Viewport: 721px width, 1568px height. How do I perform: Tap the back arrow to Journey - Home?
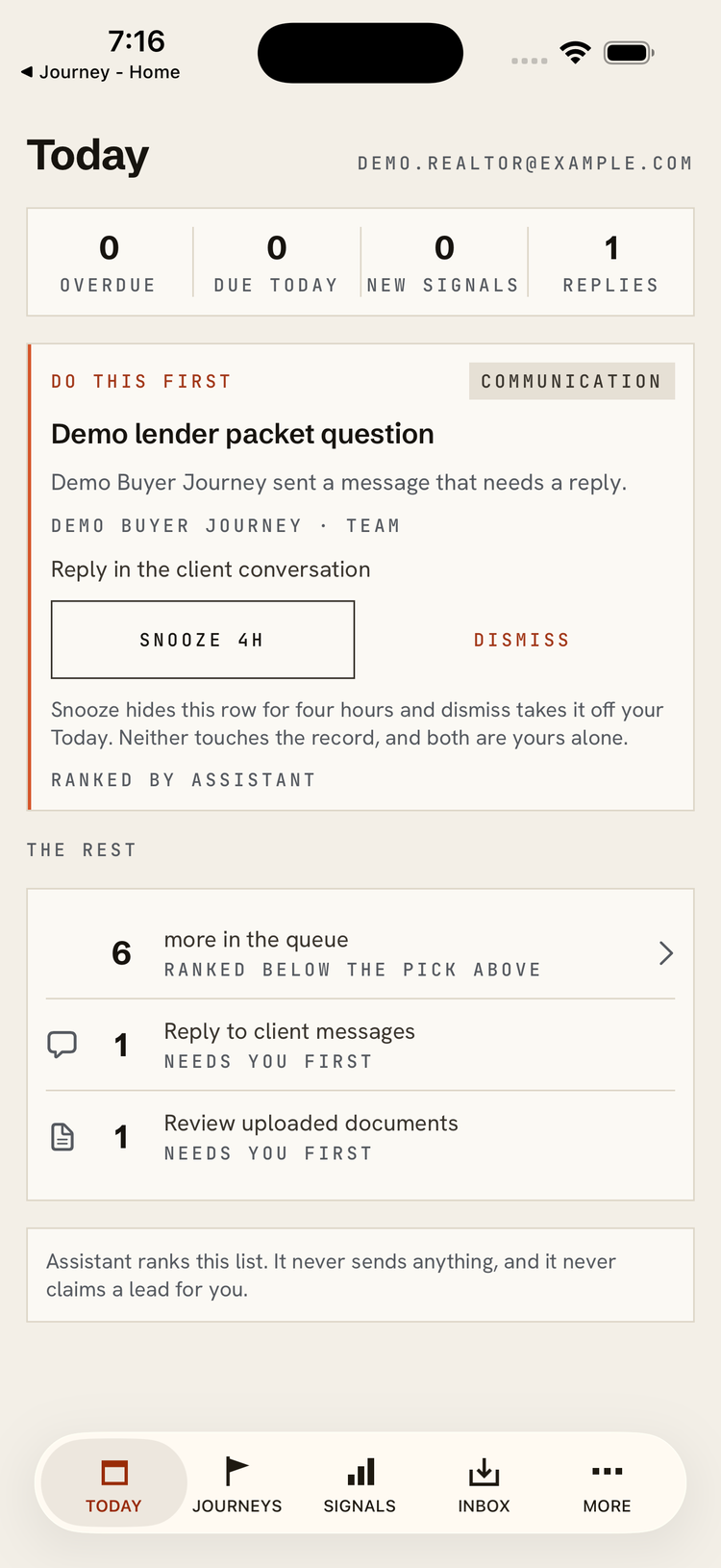(27, 72)
